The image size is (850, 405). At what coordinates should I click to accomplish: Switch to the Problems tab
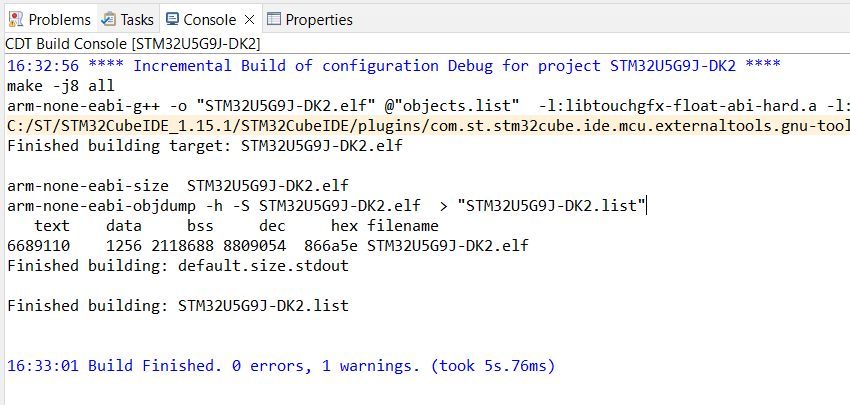click(x=59, y=19)
